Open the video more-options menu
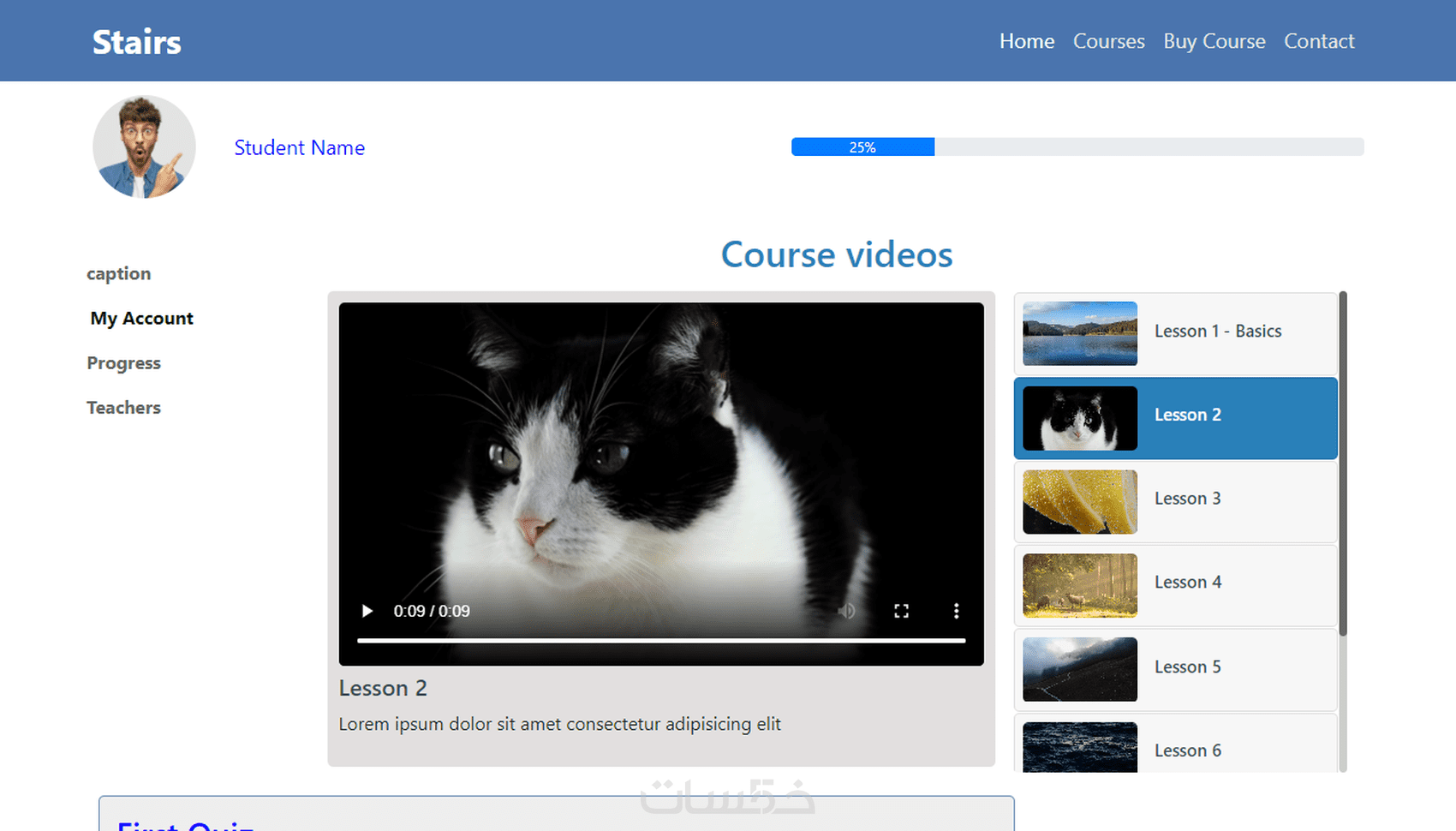The image size is (1456, 831). click(956, 611)
